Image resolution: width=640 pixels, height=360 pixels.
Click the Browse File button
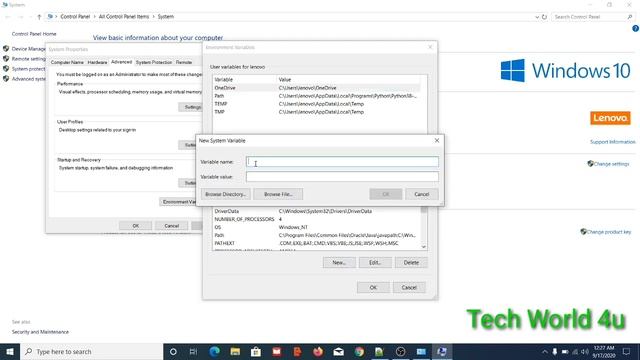(278, 194)
